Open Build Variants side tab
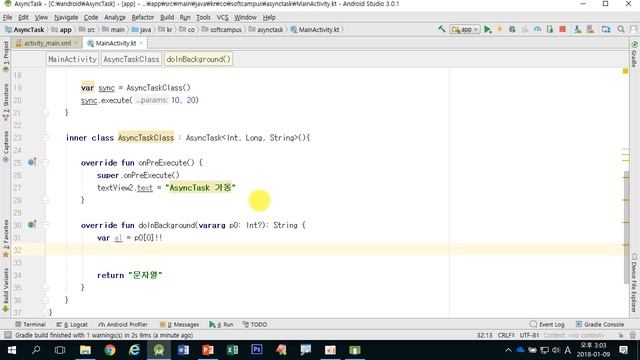Viewport: 640px width, 360px height. pos(5,290)
